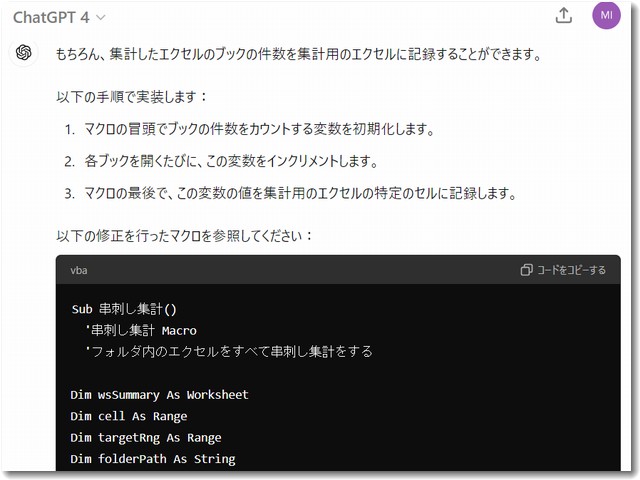Click the sentence 以下の手順で実装します

132,97
